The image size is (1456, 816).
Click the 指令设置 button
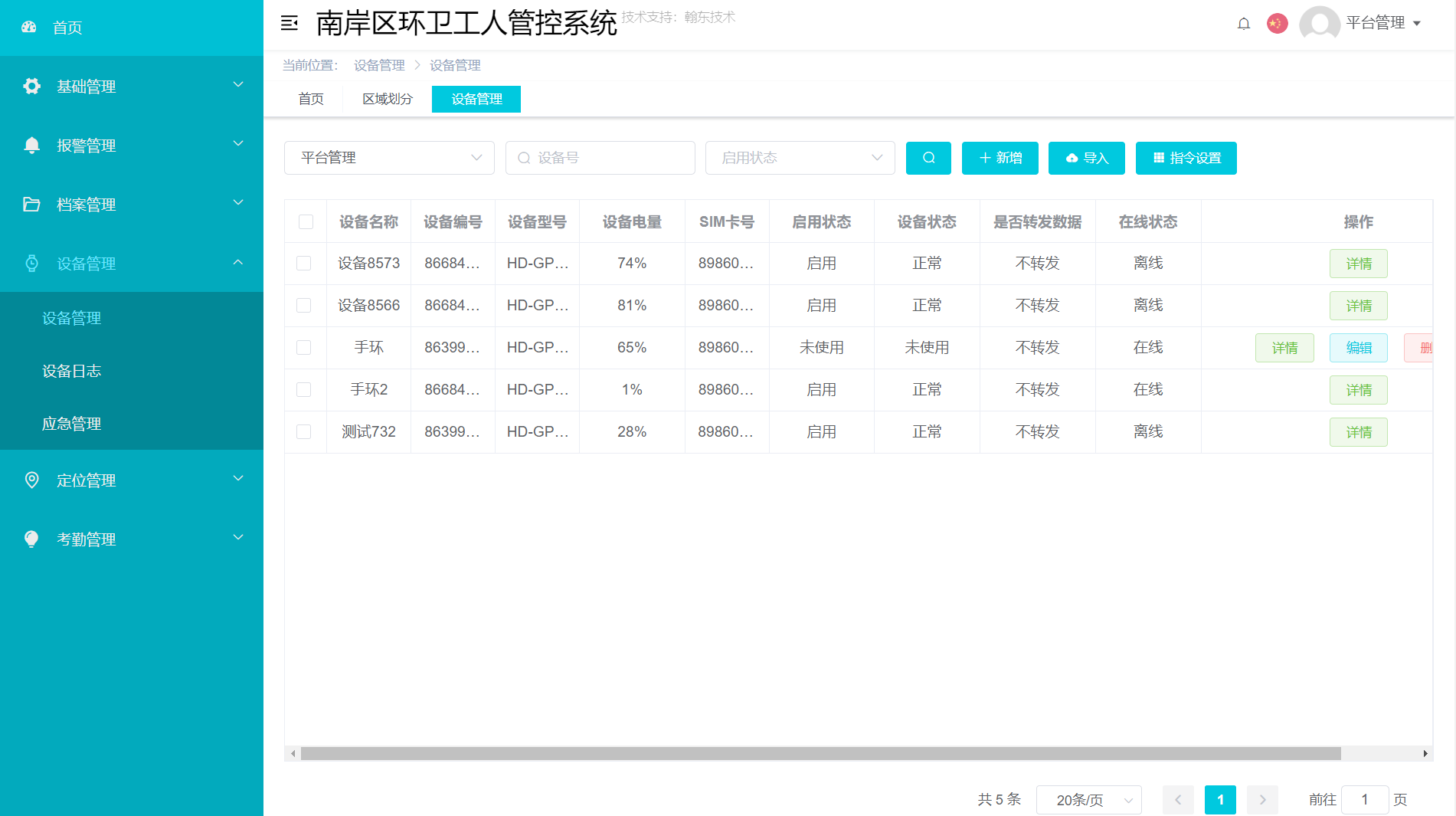(x=1186, y=158)
